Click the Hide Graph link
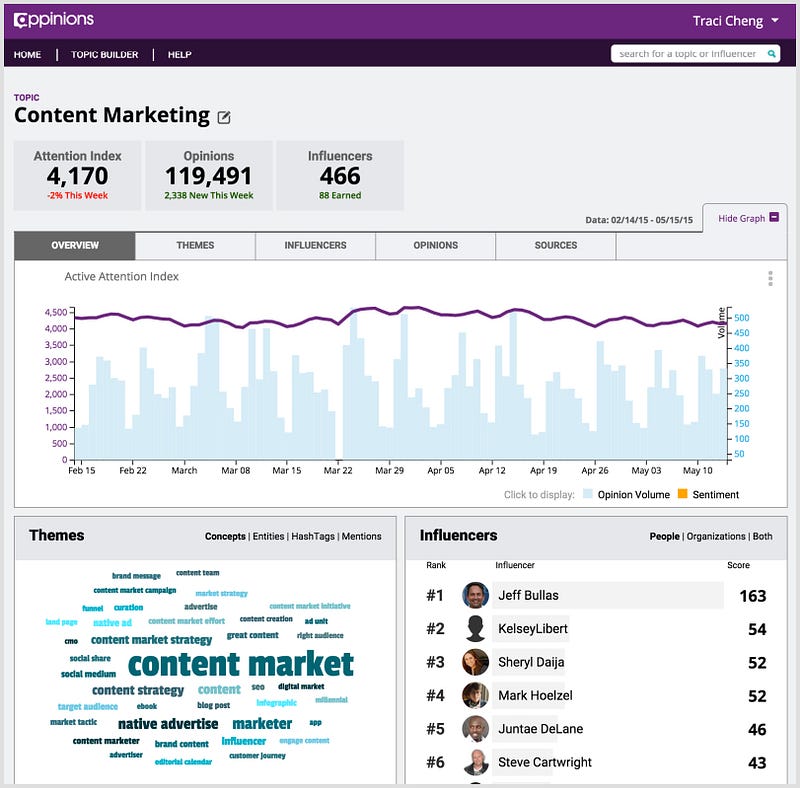This screenshot has width=800, height=788. [x=741, y=218]
